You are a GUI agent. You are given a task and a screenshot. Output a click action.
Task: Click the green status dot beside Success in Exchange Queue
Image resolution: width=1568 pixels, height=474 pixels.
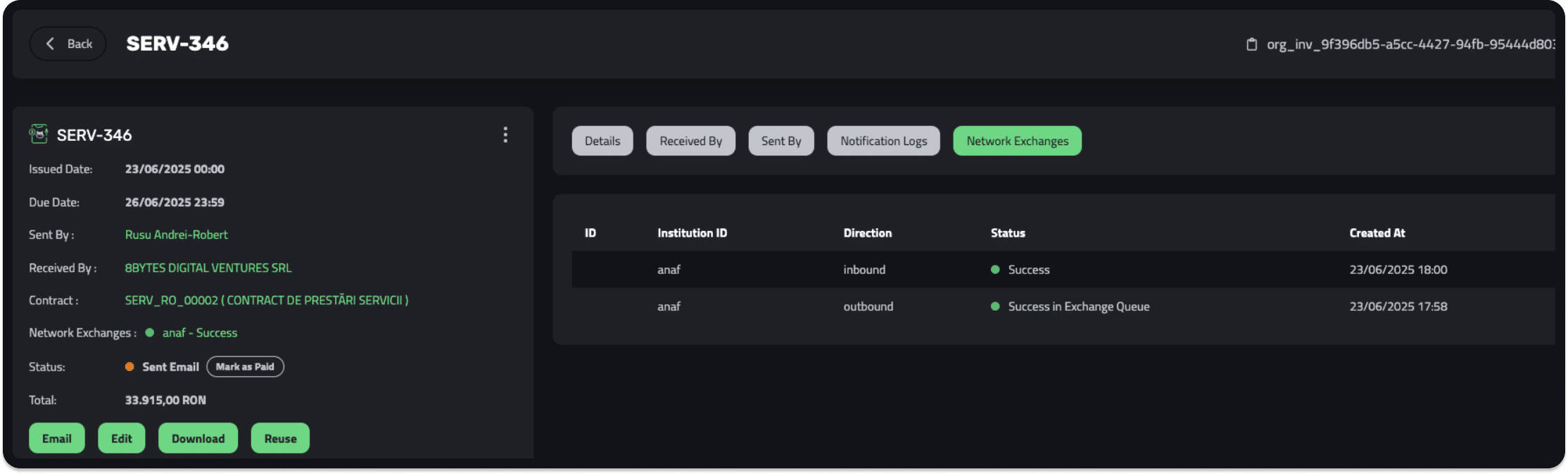coord(995,306)
